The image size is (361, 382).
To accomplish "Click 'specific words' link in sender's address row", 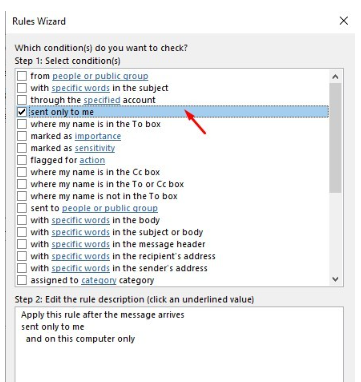I will (80, 268).
